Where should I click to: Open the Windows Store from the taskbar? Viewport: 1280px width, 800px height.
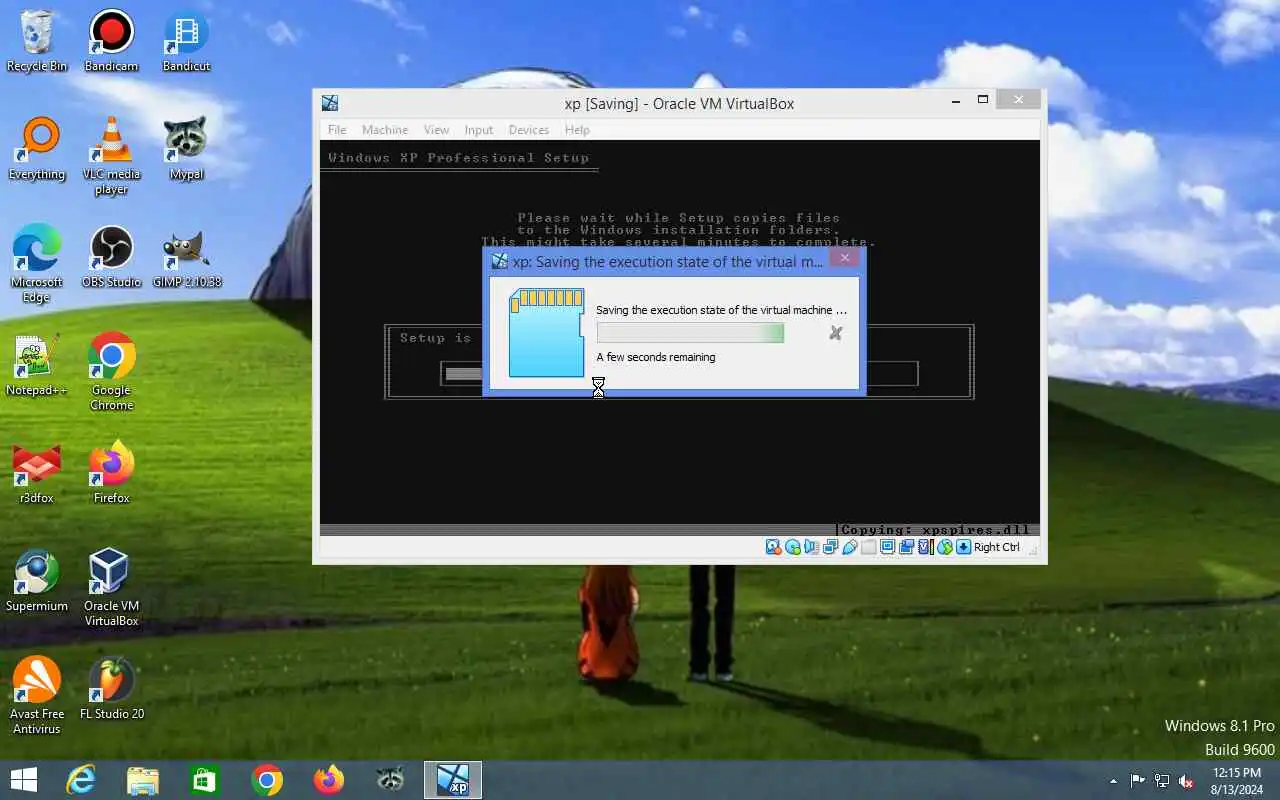(205, 780)
